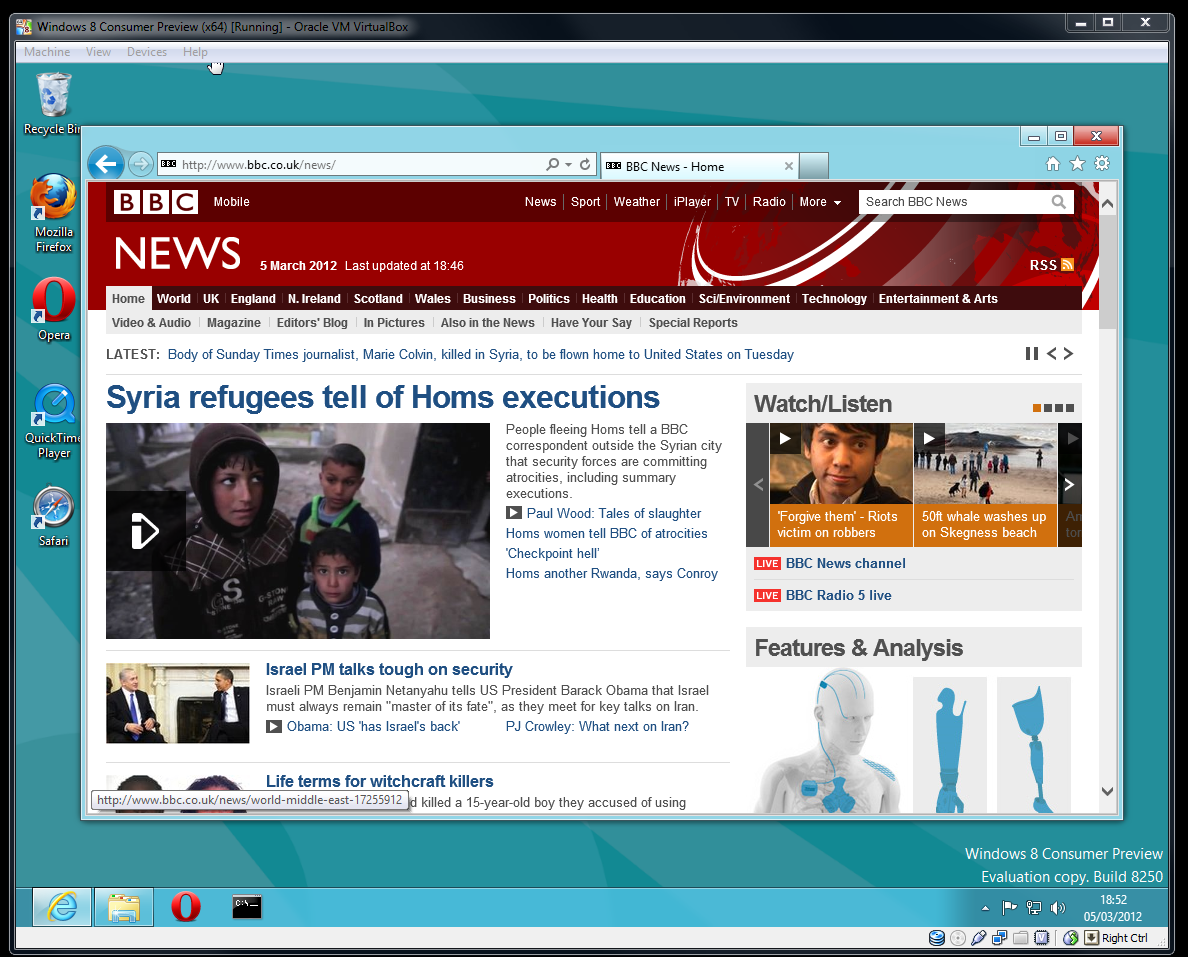The width and height of the screenshot is (1188, 957).
Task: Open BBC Radio 5 live link
Action: (x=839, y=595)
